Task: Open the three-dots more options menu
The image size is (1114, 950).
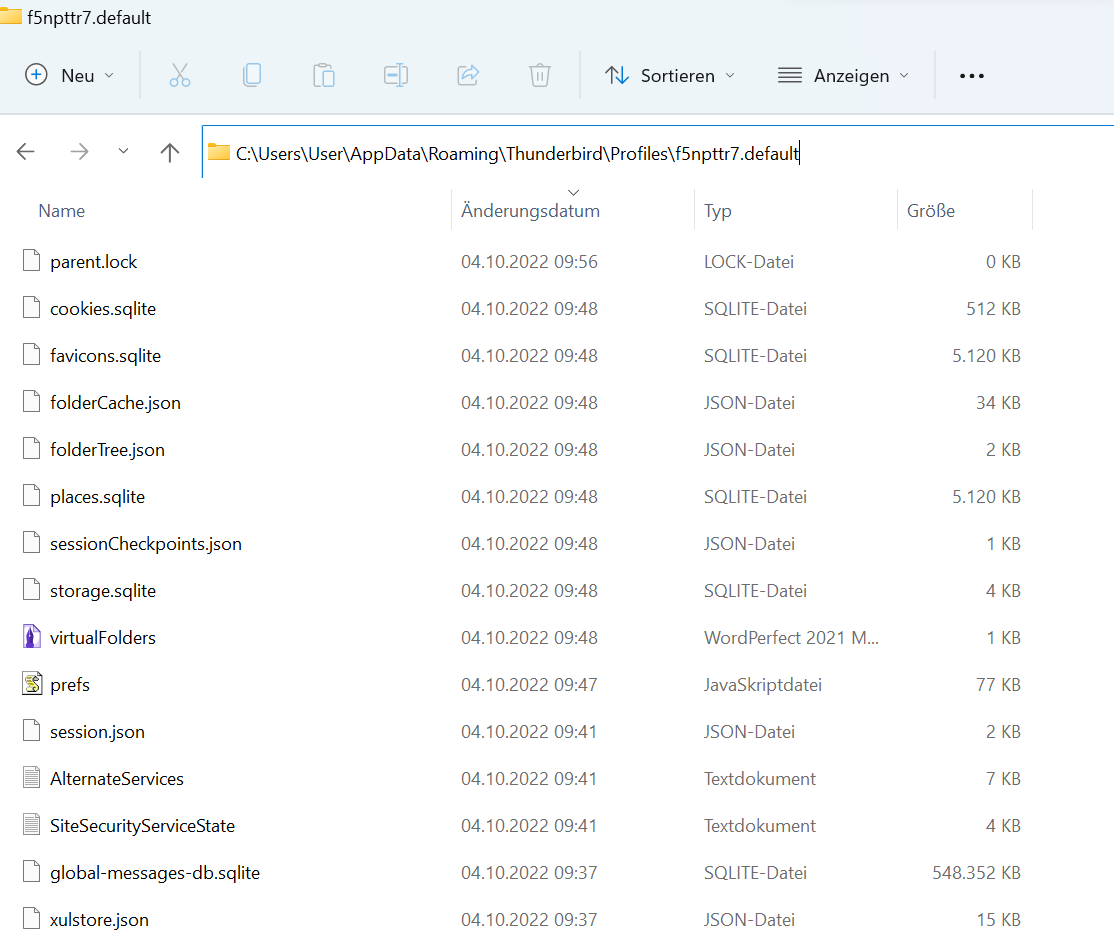Action: click(971, 76)
